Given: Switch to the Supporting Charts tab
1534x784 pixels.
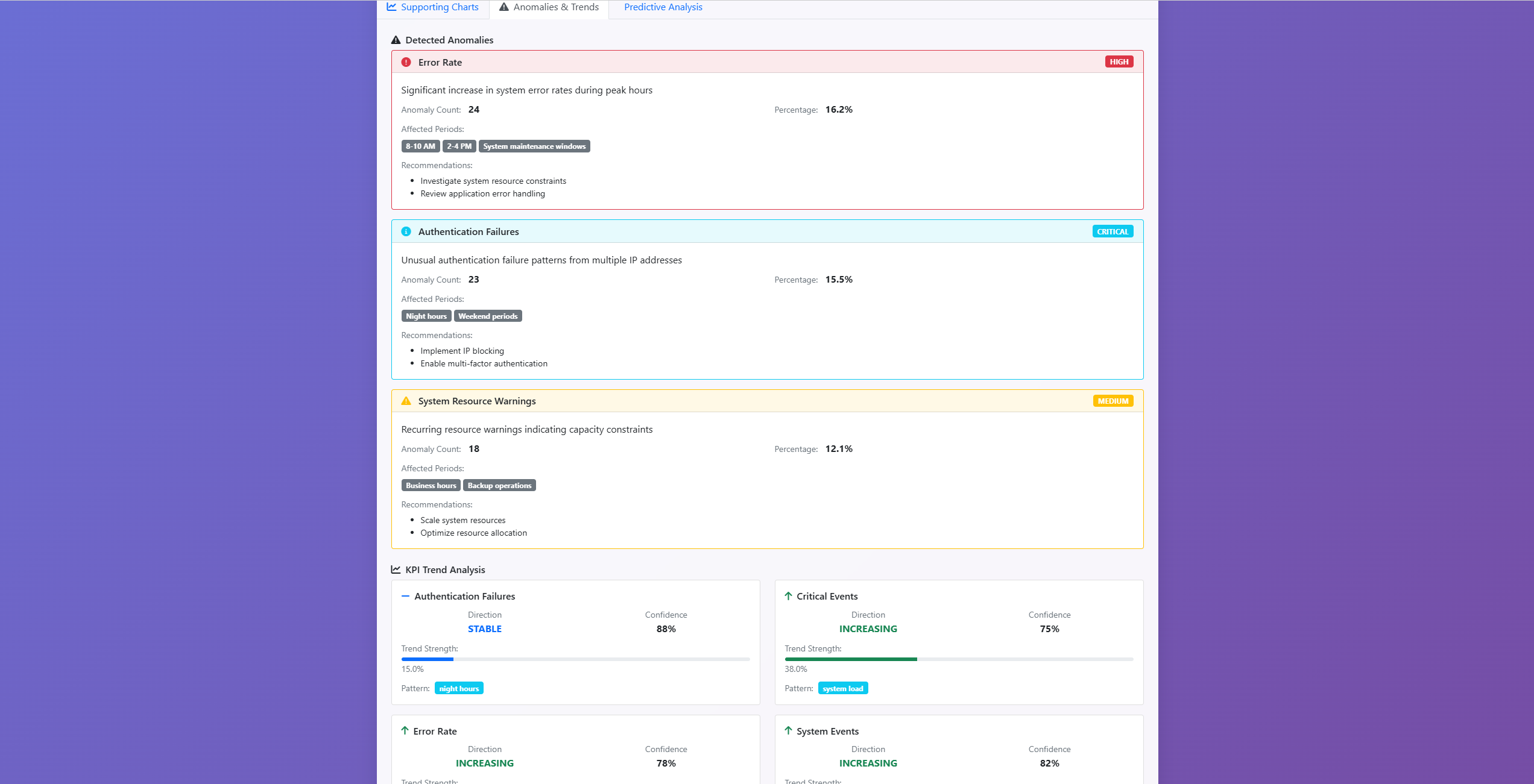Looking at the screenshot, I should [440, 7].
